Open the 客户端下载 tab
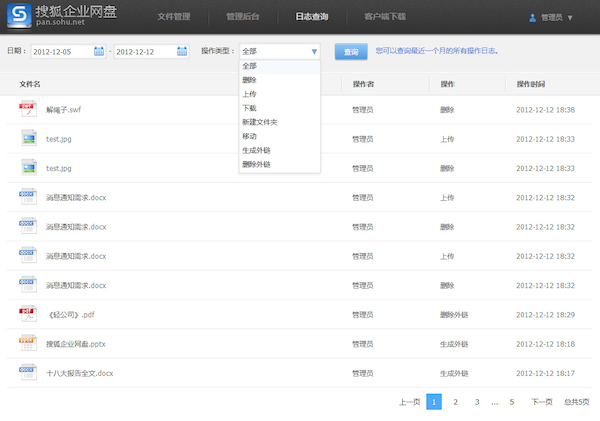Viewport: 600px width, 421px height. pyautogui.click(x=385, y=17)
